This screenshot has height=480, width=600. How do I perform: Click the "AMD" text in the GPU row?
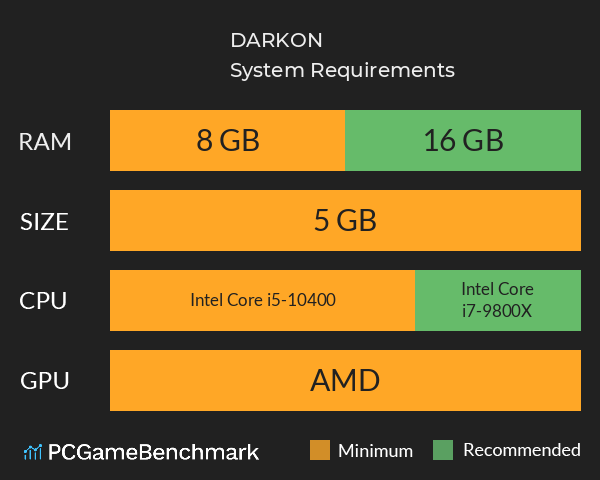[x=345, y=380]
